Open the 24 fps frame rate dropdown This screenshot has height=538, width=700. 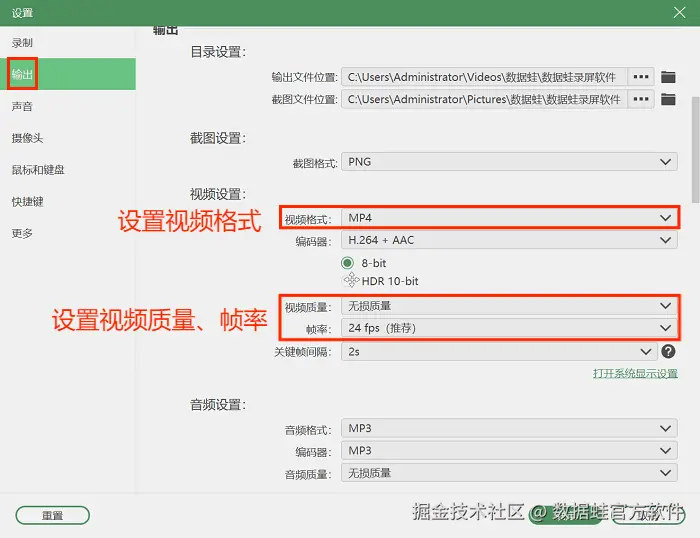coord(509,328)
